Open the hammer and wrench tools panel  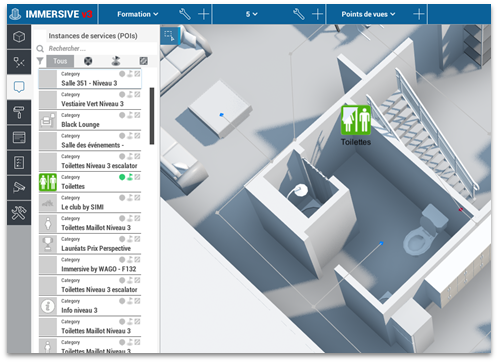(19, 213)
